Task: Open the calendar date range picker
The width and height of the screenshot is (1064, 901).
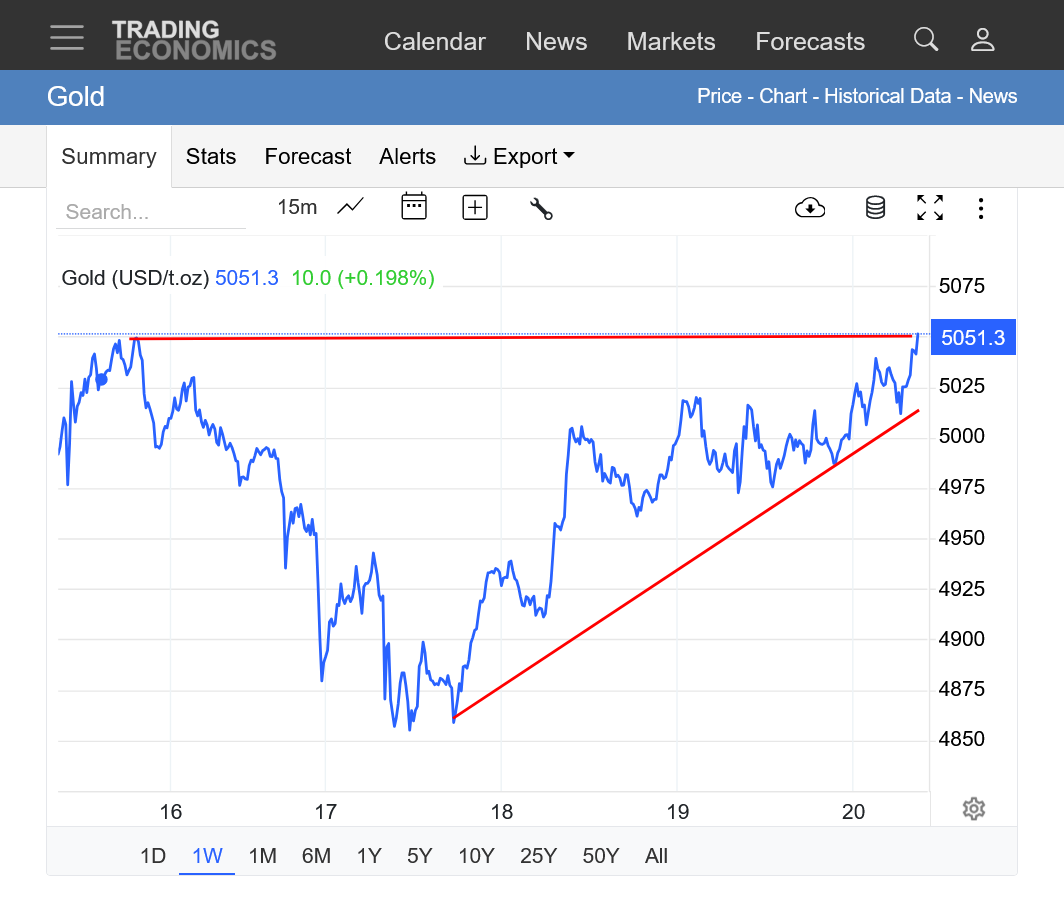Action: coord(414,207)
